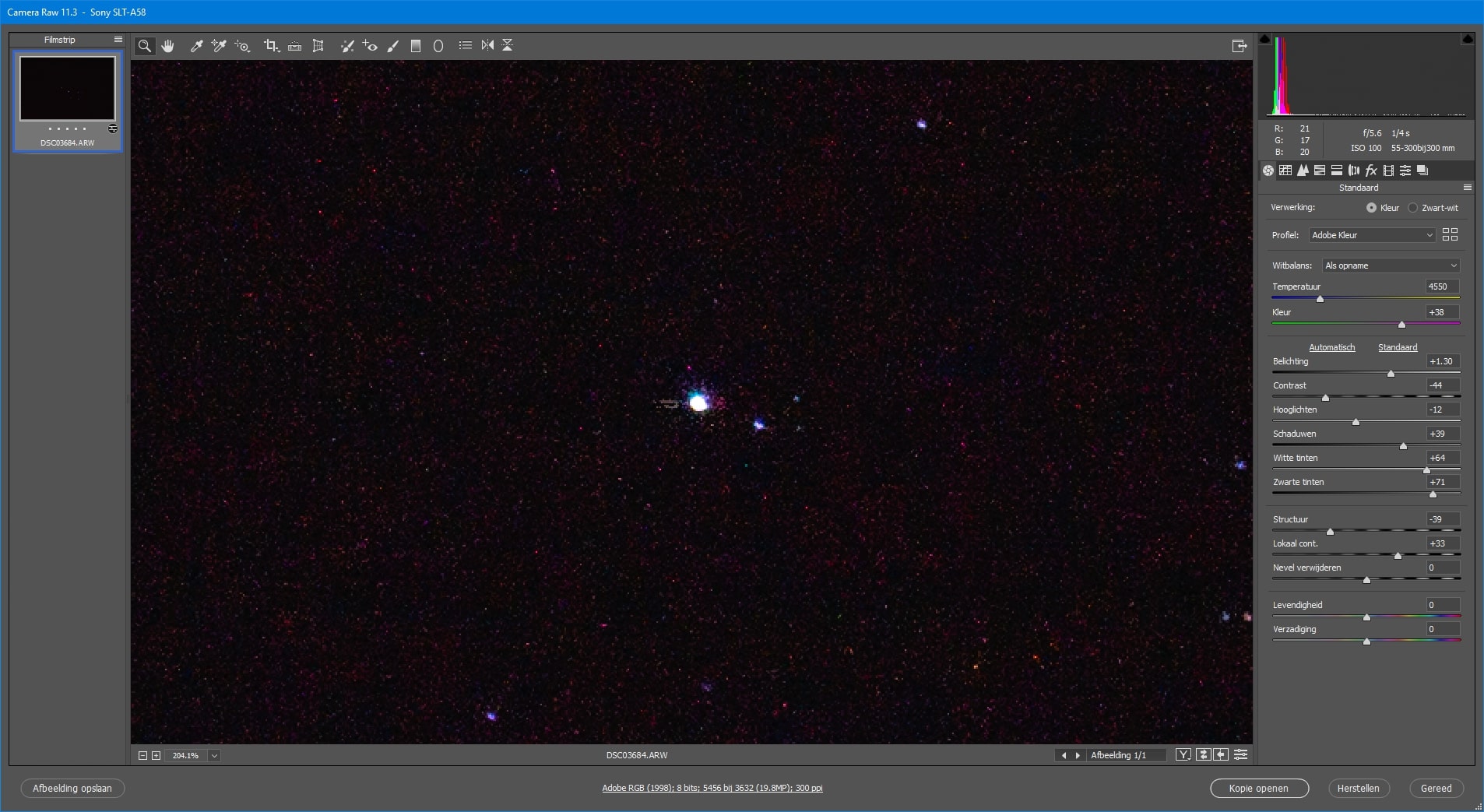
Task: Select the Zwart-wit processing radio button
Action: (1413, 208)
